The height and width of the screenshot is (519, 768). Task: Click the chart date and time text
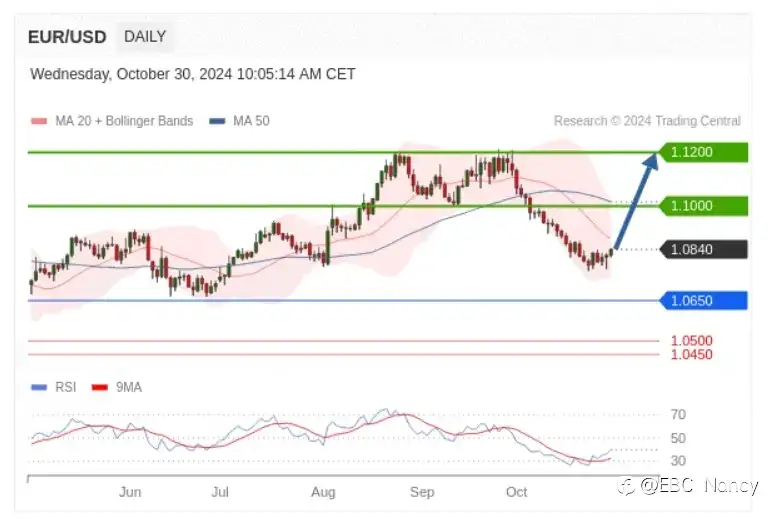tap(193, 74)
